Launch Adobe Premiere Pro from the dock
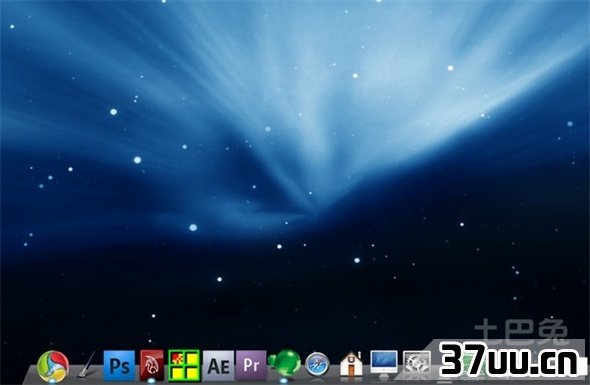Screen dimensions: 590x385 [x=251, y=365]
